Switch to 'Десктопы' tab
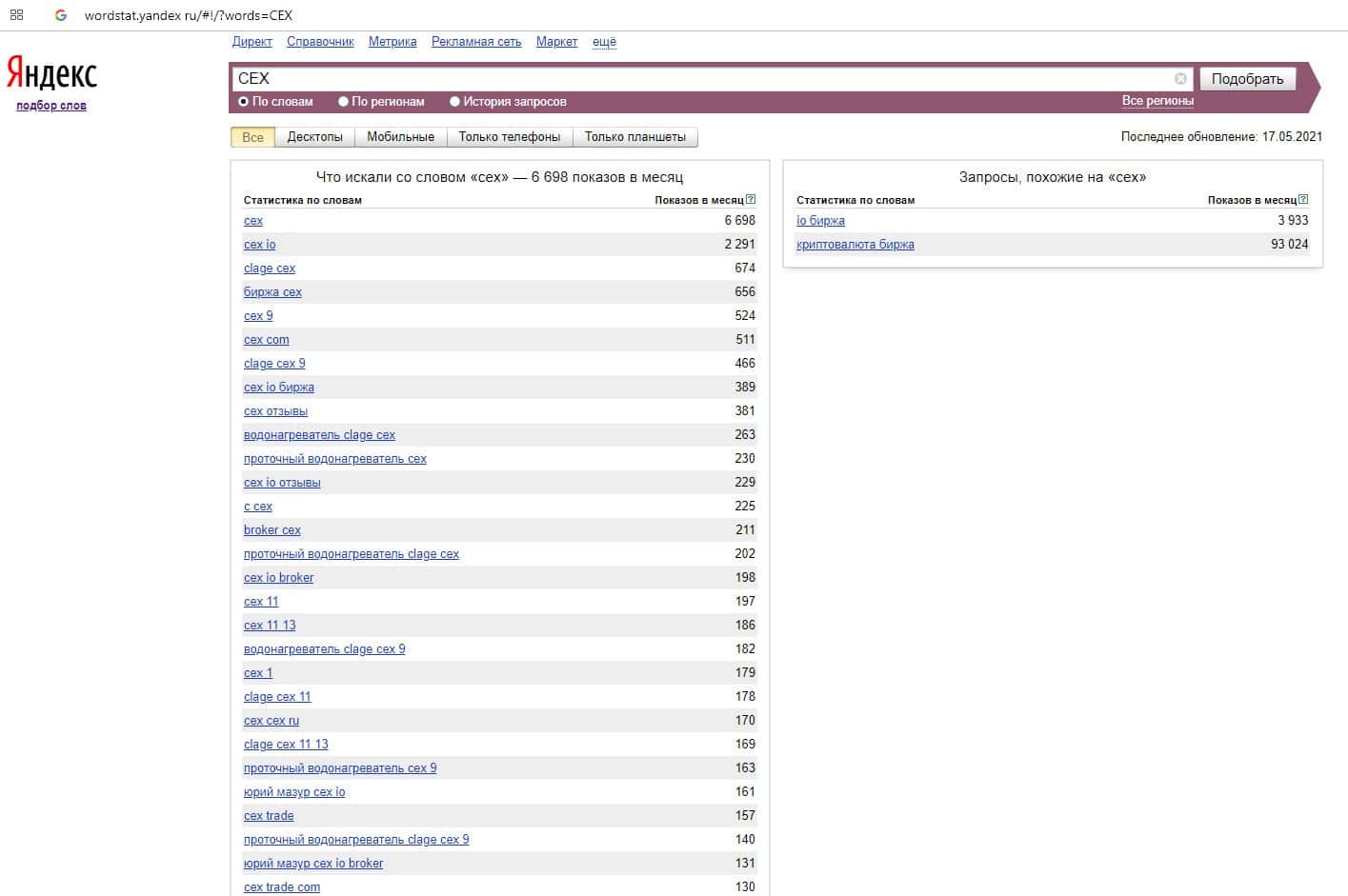Image resolution: width=1348 pixels, height=896 pixels. 314,137
